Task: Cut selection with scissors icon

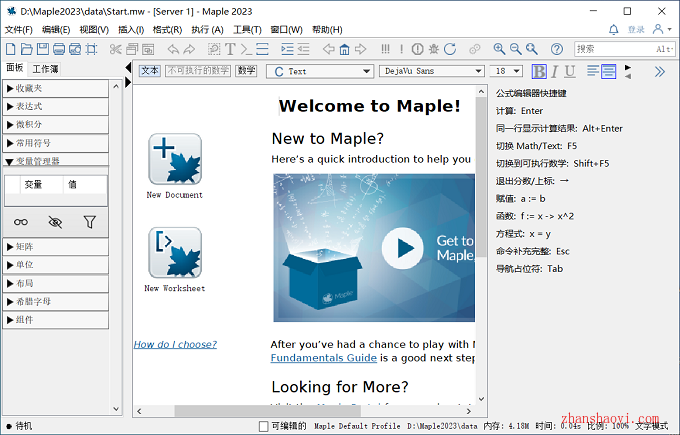Action: coord(115,49)
